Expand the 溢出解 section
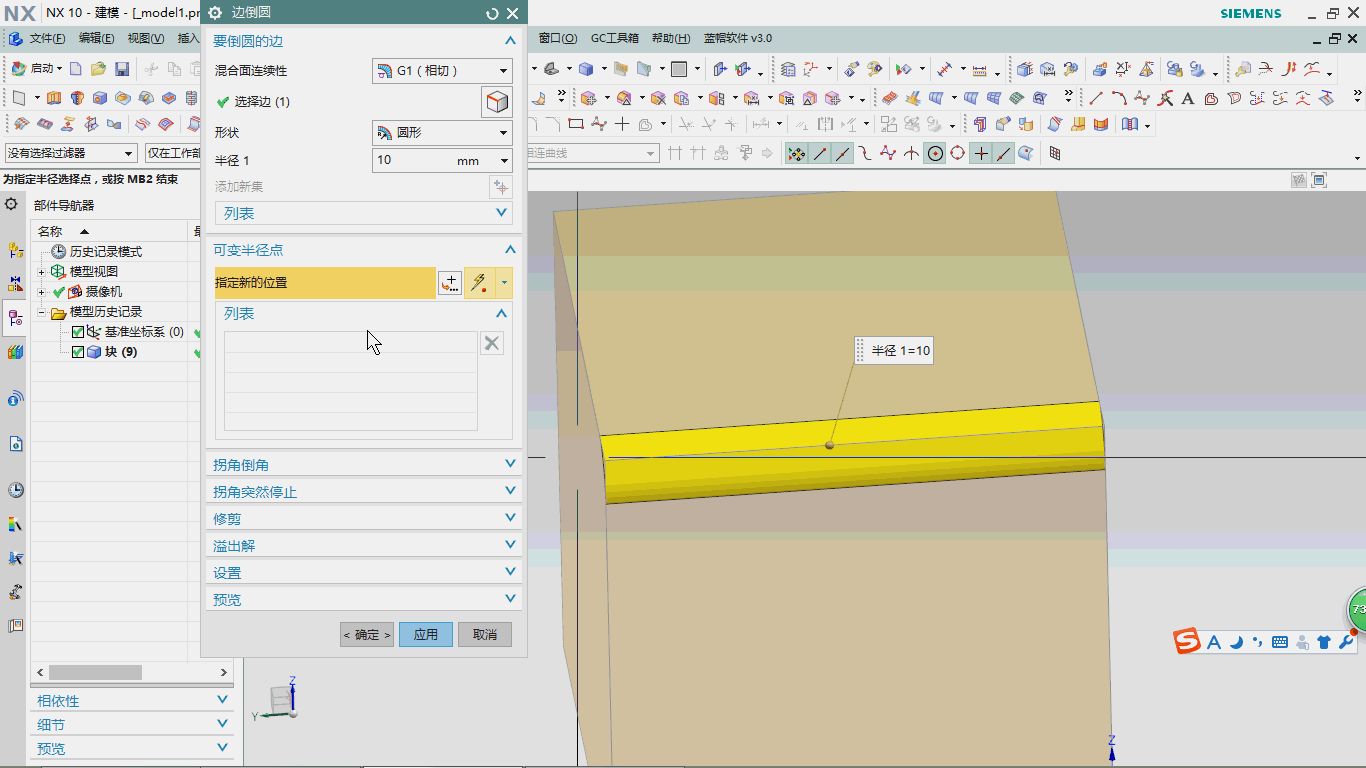 pyautogui.click(x=365, y=546)
